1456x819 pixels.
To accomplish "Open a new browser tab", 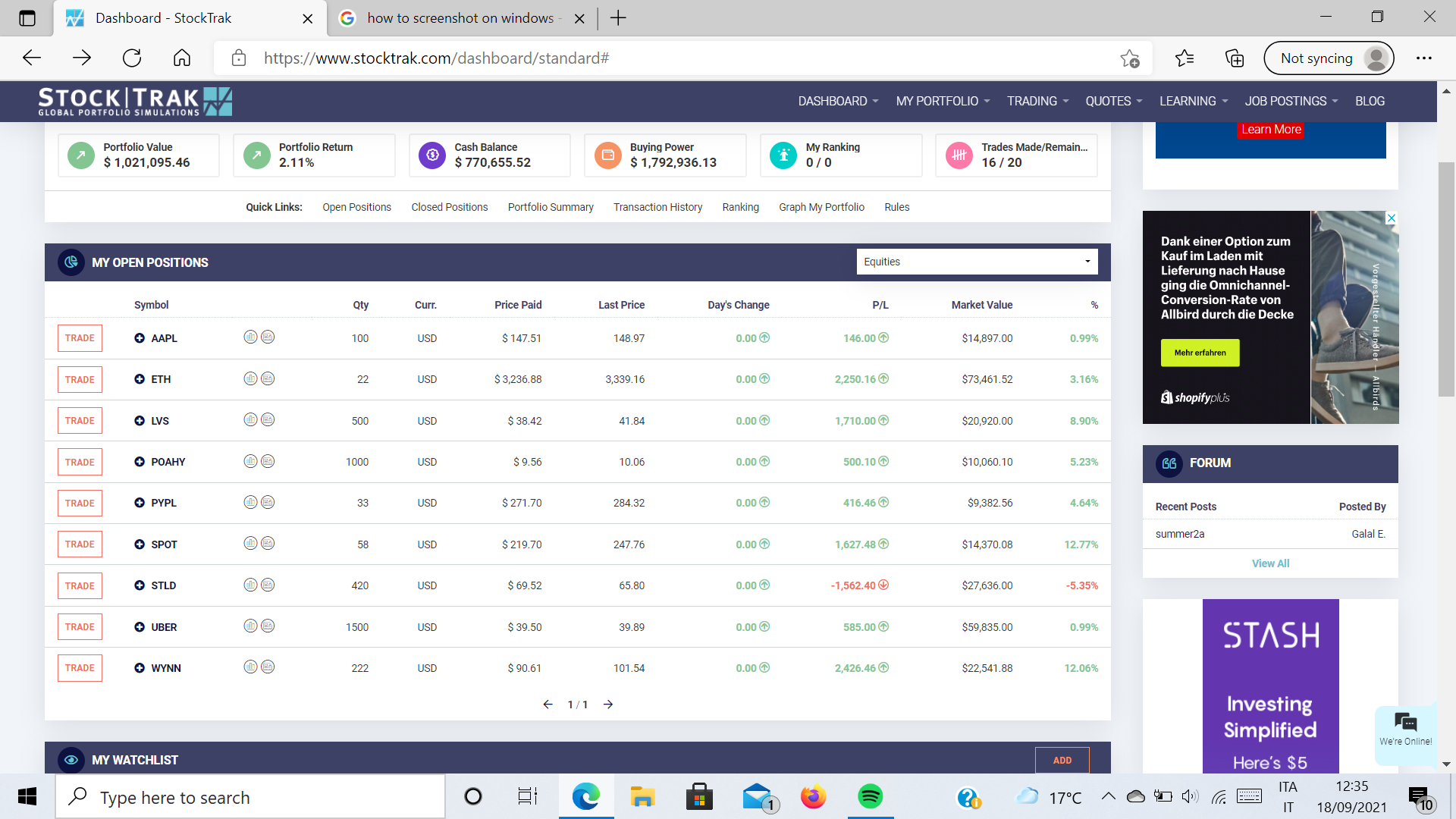I will (618, 18).
